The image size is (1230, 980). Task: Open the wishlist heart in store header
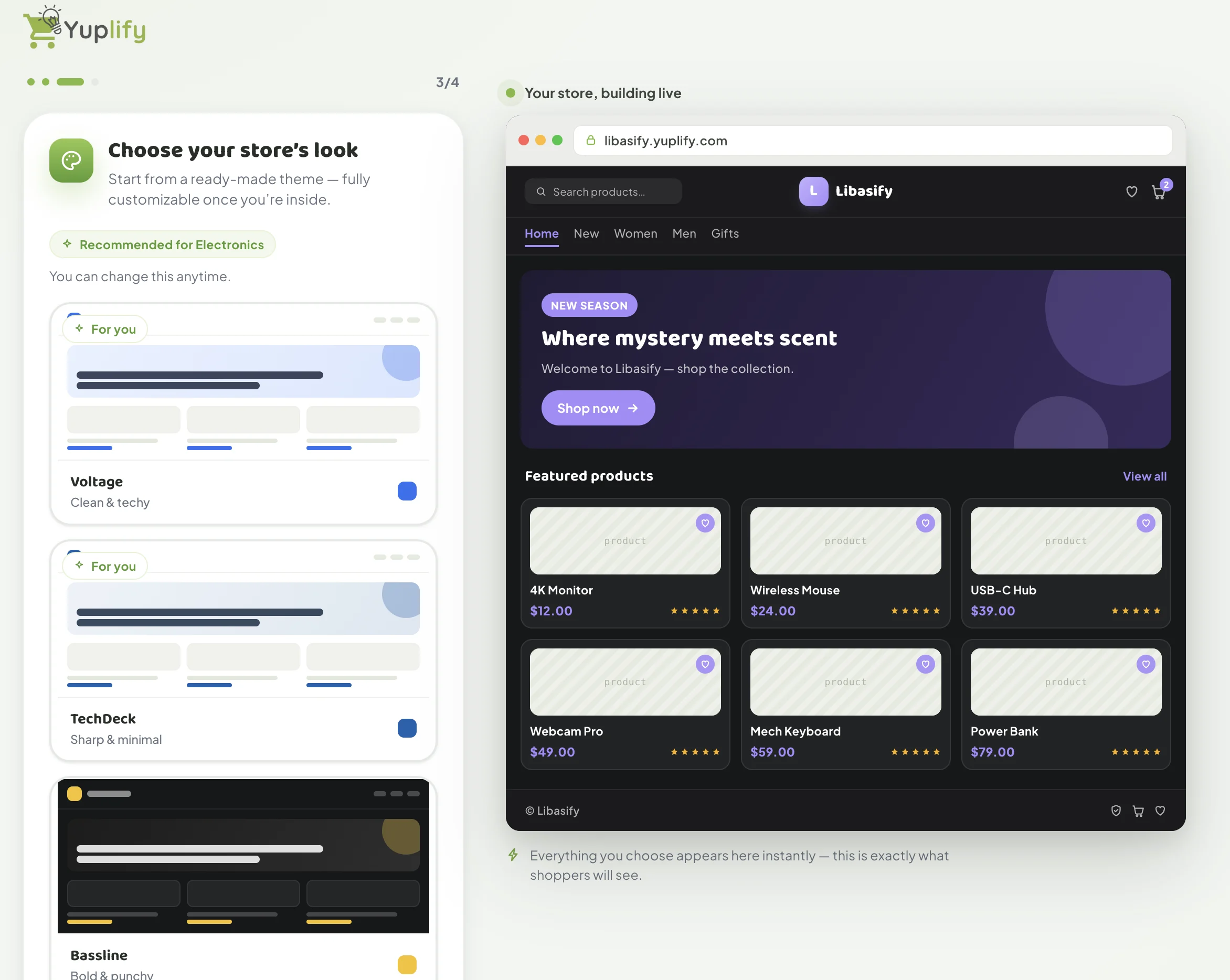pos(1131,191)
